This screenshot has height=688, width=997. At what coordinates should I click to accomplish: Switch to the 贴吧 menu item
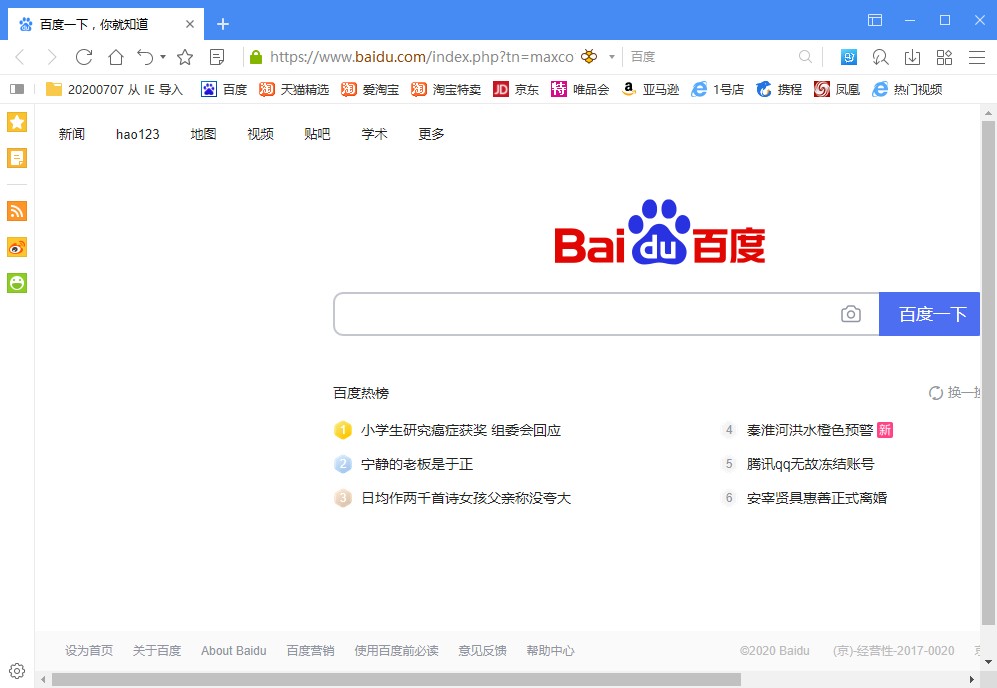317,134
